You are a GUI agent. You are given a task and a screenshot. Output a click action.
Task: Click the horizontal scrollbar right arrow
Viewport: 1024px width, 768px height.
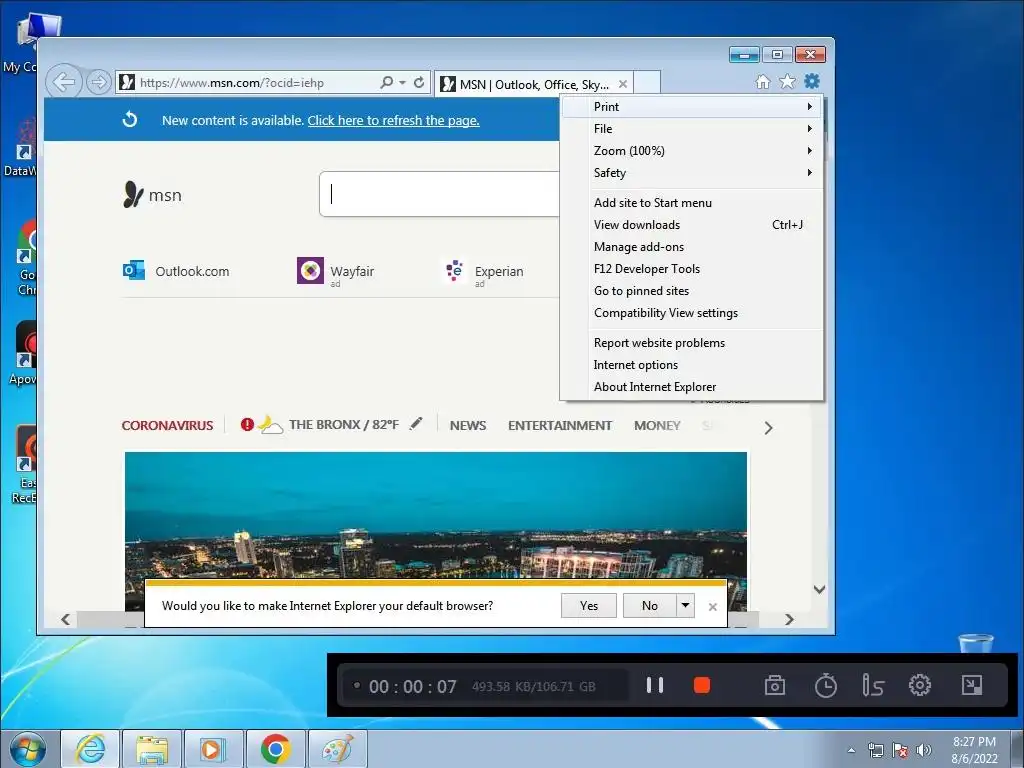click(x=789, y=619)
